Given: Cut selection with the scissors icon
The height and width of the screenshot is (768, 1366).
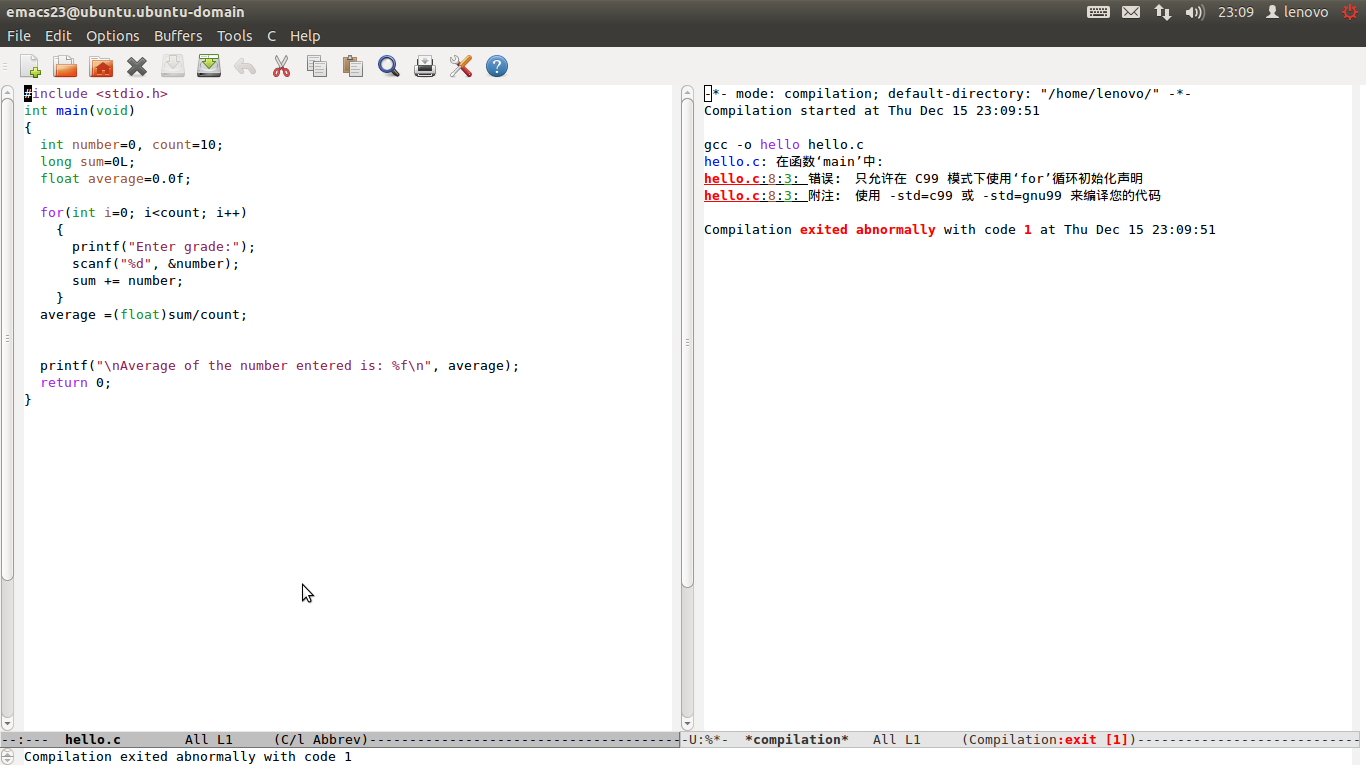Looking at the screenshot, I should pyautogui.click(x=281, y=67).
